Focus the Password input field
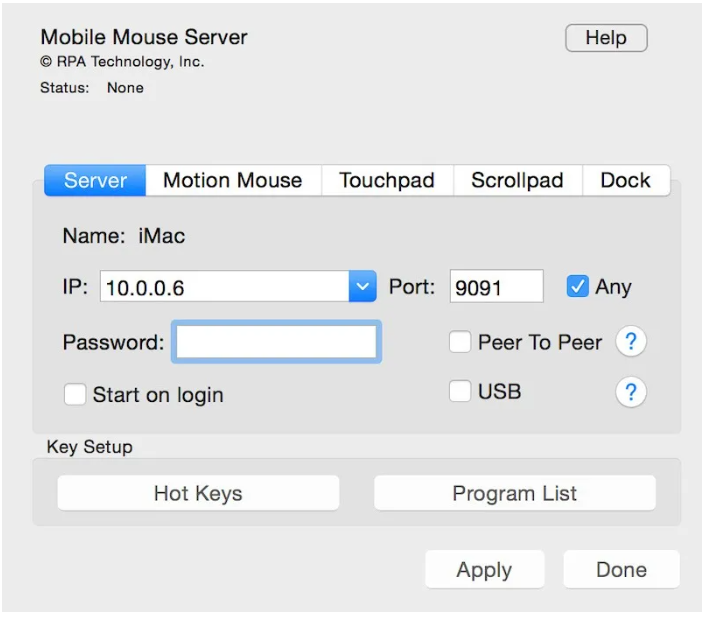 coord(276,342)
